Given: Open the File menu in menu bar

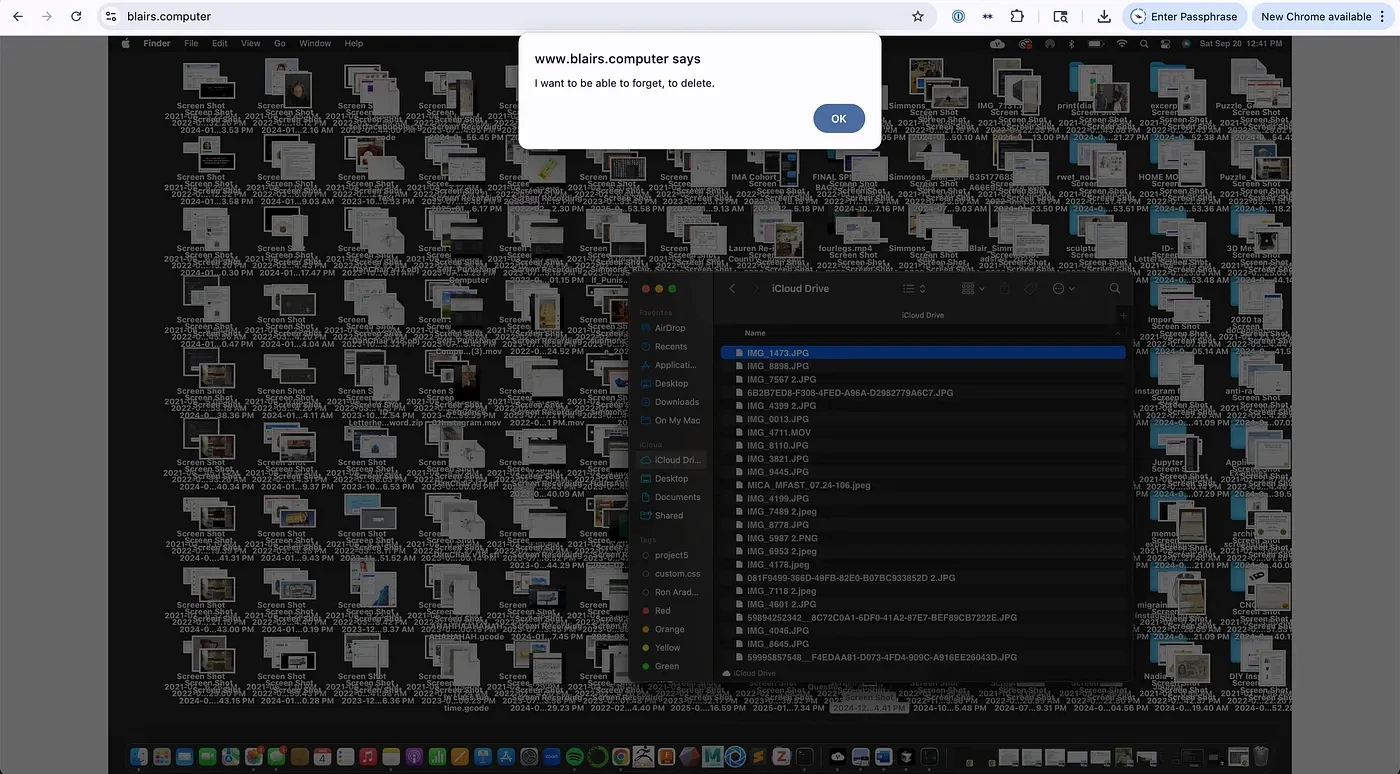Looking at the screenshot, I should coord(191,44).
